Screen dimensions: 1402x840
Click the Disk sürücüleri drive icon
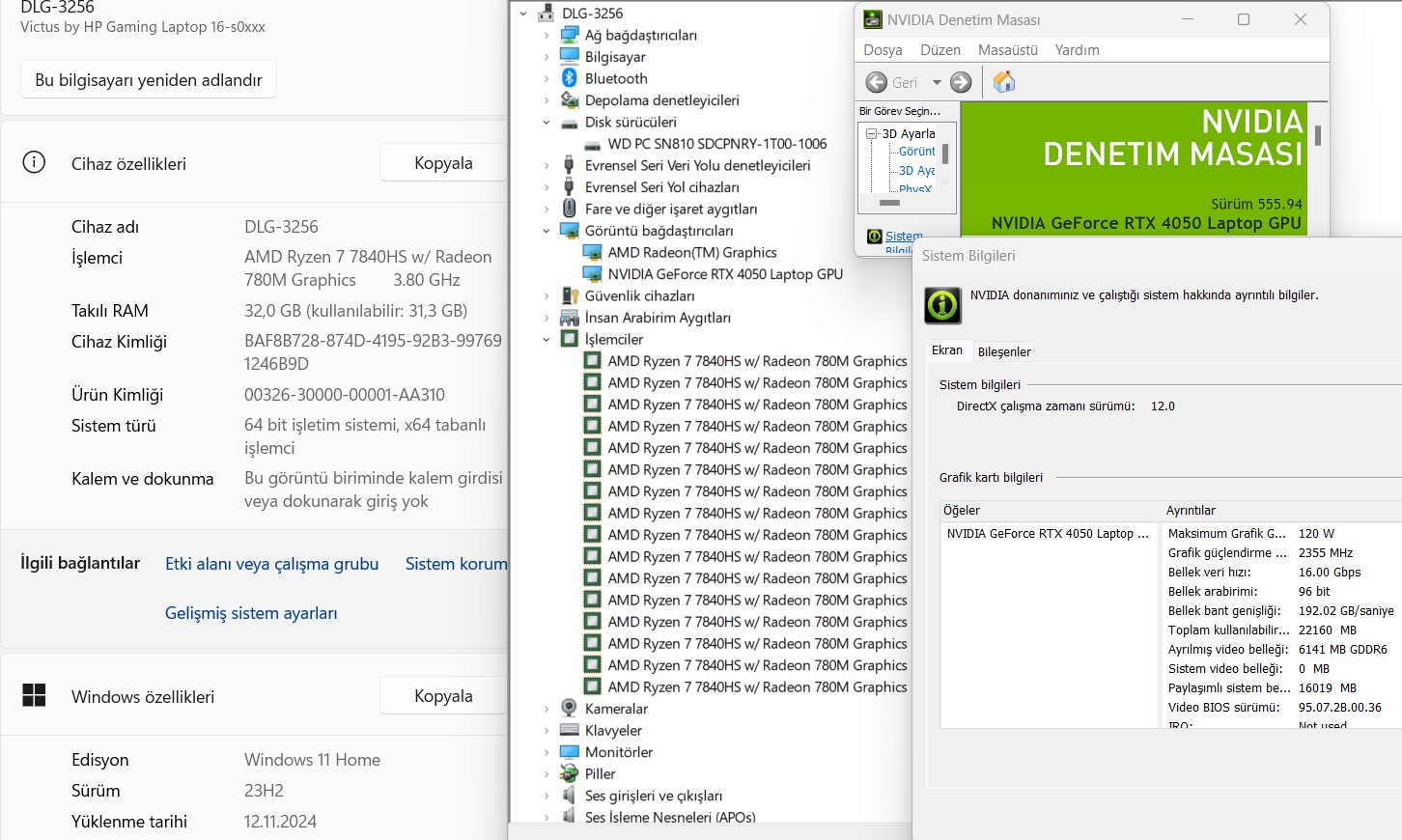coord(570,122)
